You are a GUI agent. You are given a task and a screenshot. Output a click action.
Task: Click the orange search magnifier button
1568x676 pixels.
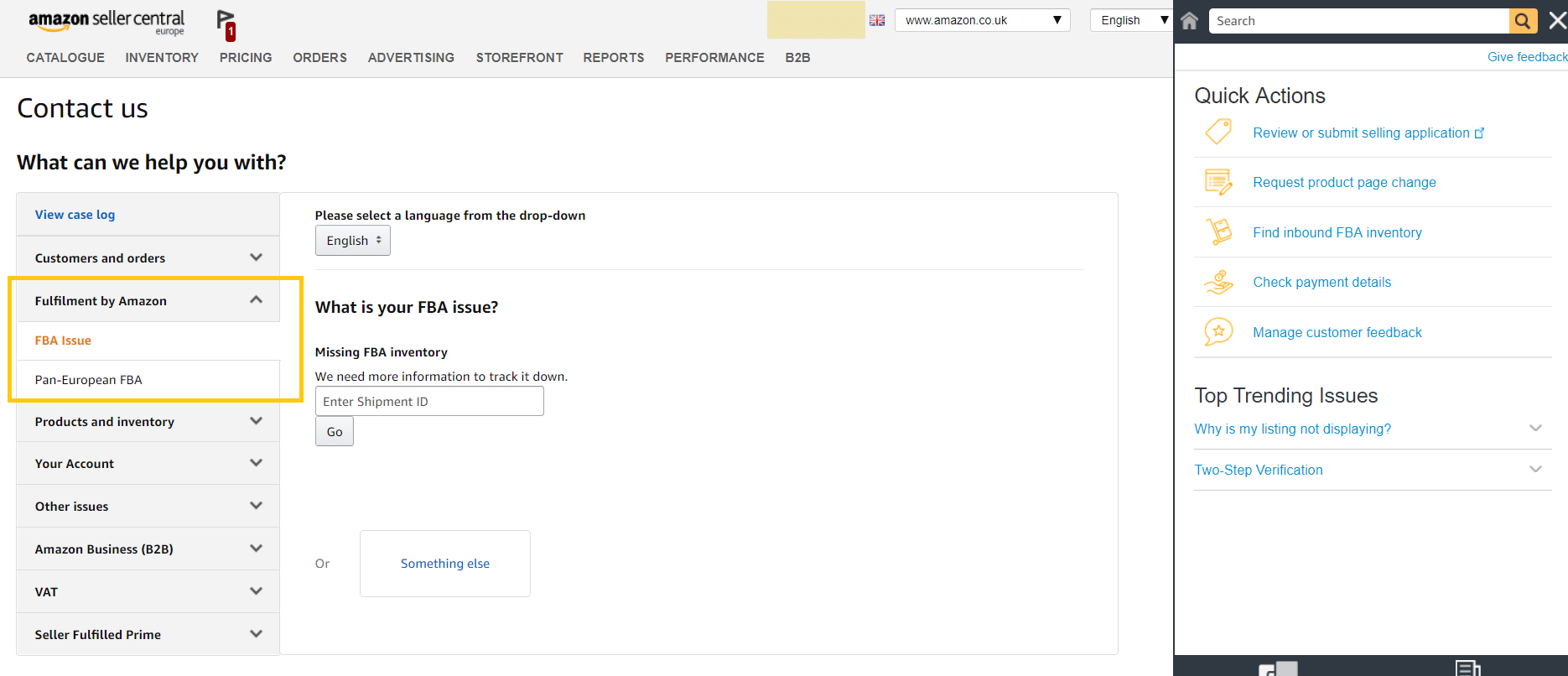pos(1523,21)
